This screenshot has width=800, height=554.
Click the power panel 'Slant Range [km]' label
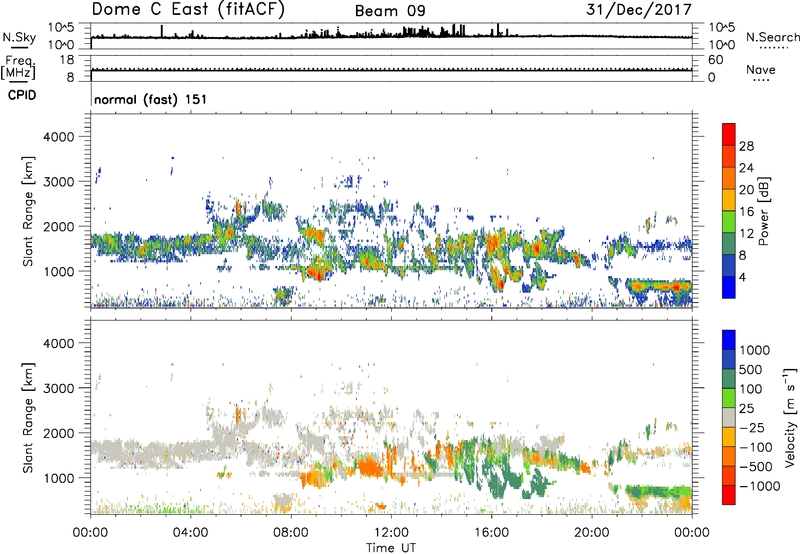(28, 211)
